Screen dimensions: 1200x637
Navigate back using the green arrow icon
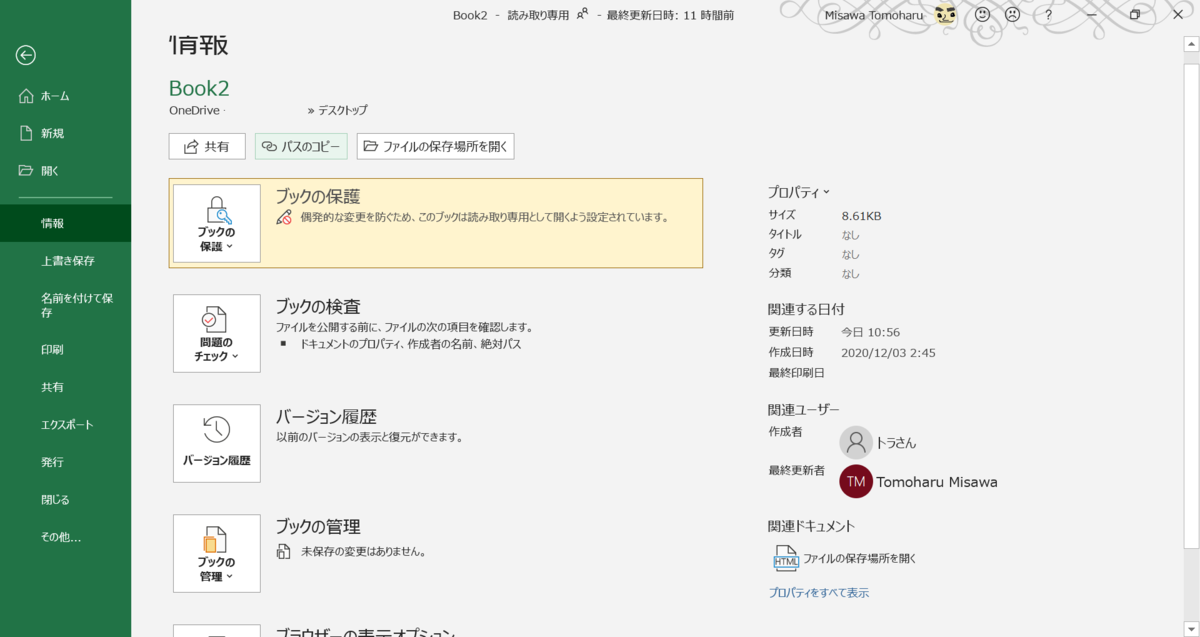click(x=25, y=55)
